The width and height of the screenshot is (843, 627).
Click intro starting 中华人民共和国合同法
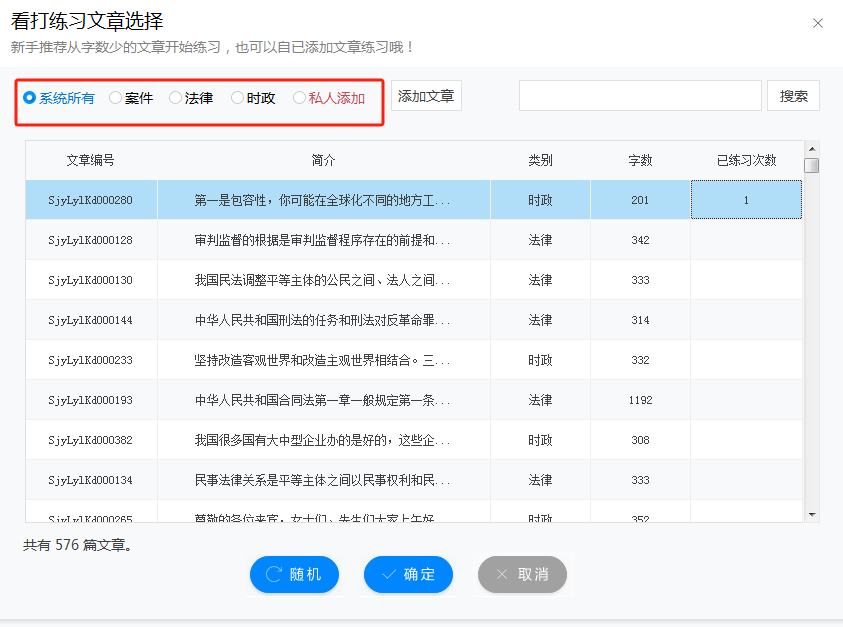pyautogui.click(x=323, y=400)
